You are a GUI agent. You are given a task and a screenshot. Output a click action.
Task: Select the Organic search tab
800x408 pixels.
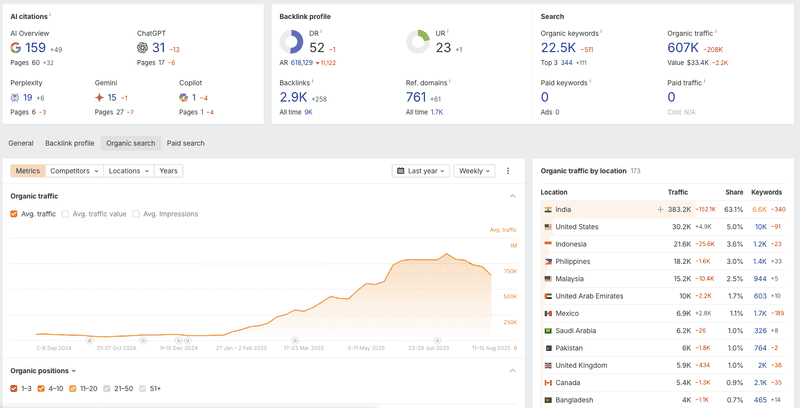[x=131, y=143]
